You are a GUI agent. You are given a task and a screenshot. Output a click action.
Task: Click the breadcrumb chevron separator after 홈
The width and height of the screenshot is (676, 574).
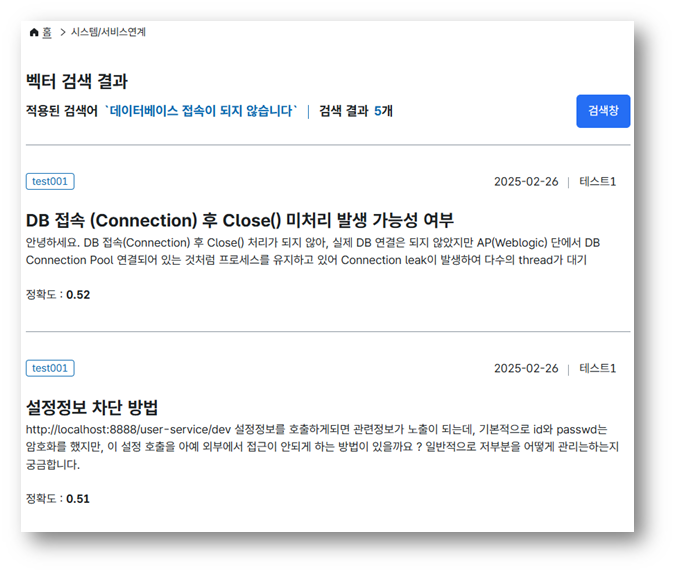[62, 33]
